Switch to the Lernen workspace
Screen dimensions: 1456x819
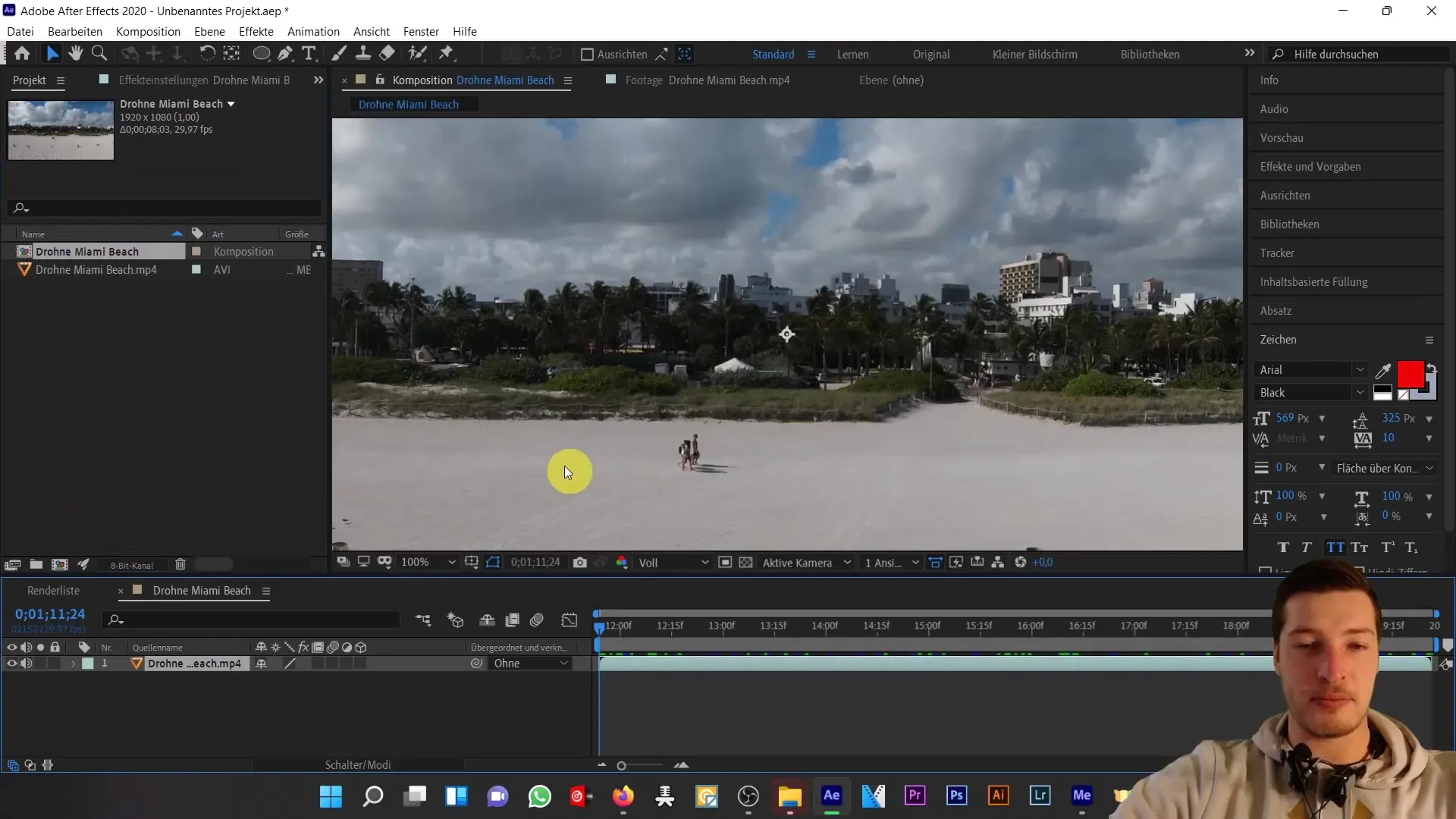click(x=852, y=55)
